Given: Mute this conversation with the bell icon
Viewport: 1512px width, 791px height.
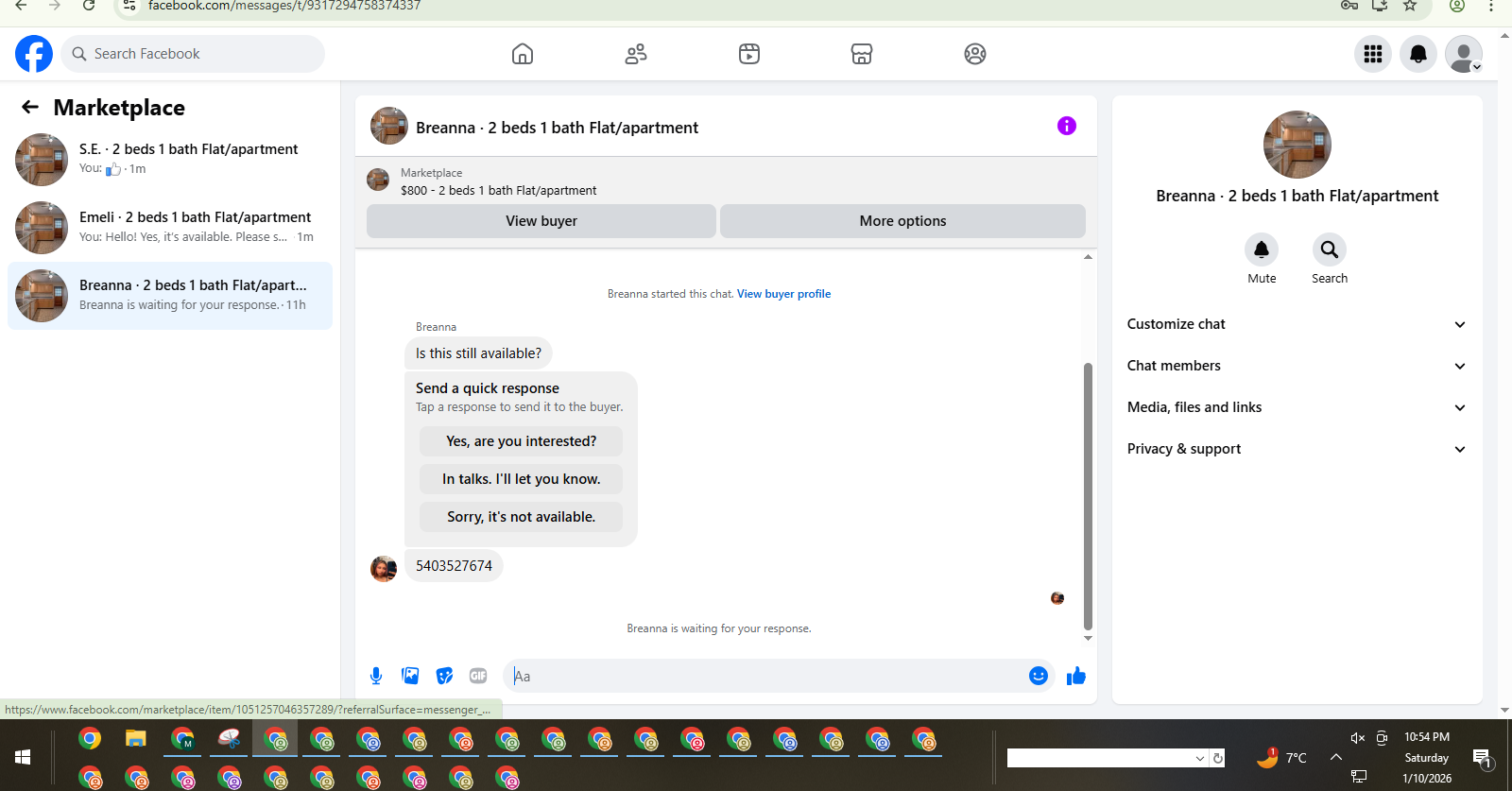Looking at the screenshot, I should (x=1262, y=249).
